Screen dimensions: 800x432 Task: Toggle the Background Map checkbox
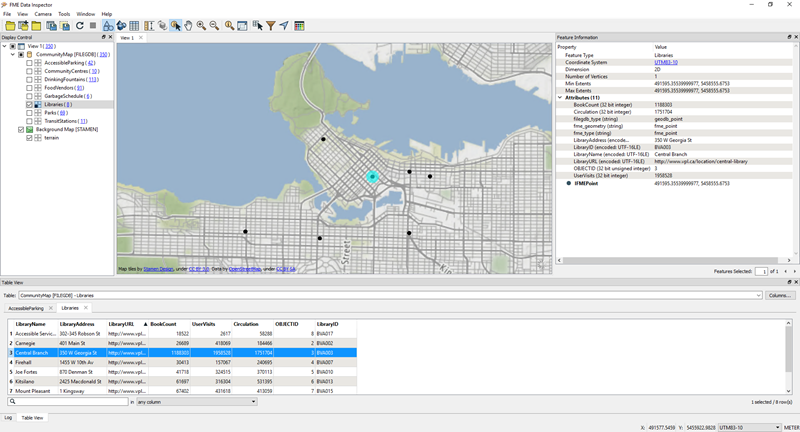pos(21,129)
